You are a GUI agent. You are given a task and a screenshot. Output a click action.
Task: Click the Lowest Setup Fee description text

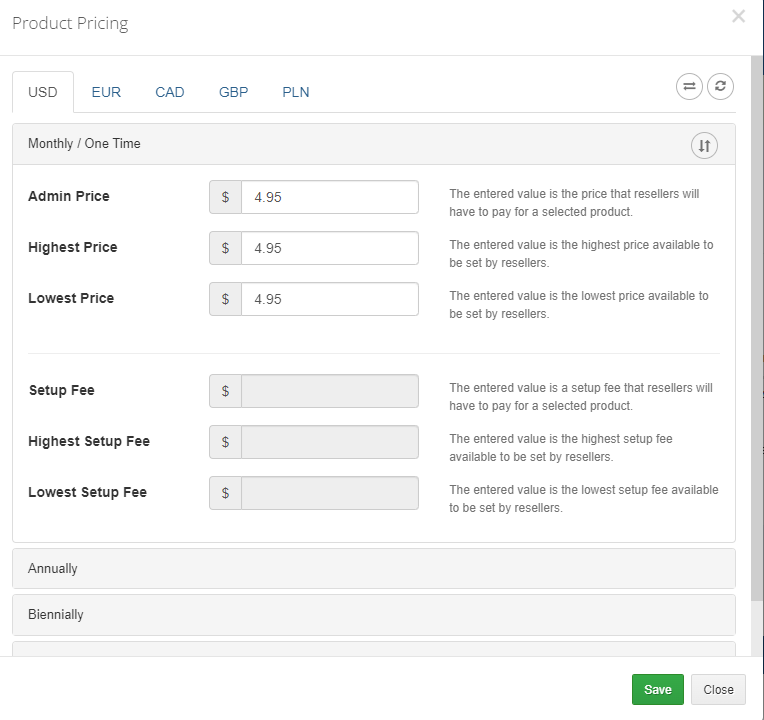[584, 499]
